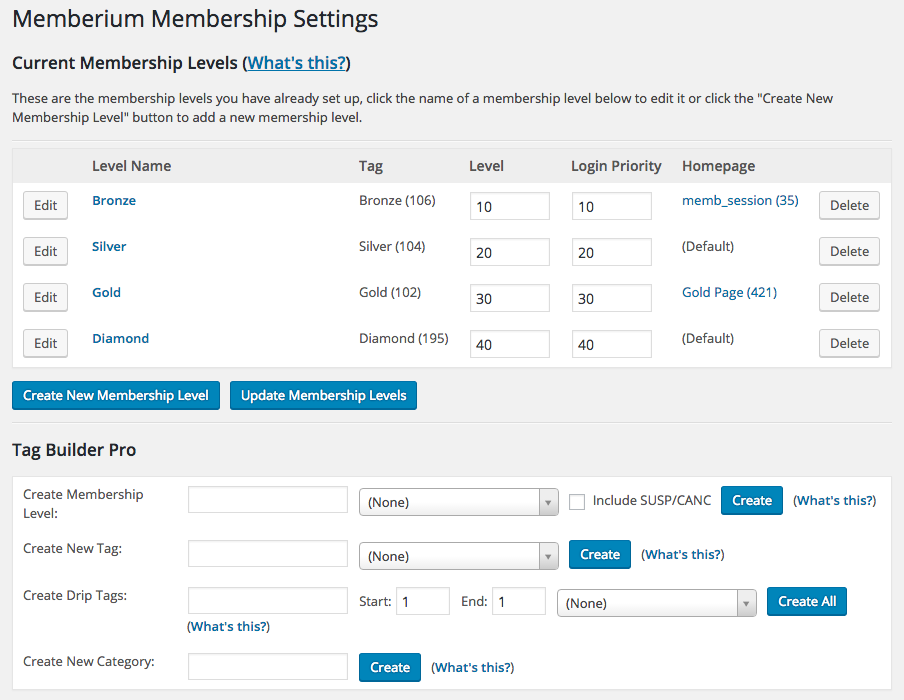Image resolution: width=904 pixels, height=700 pixels.
Task: Click Create button for new category
Action: pos(390,668)
